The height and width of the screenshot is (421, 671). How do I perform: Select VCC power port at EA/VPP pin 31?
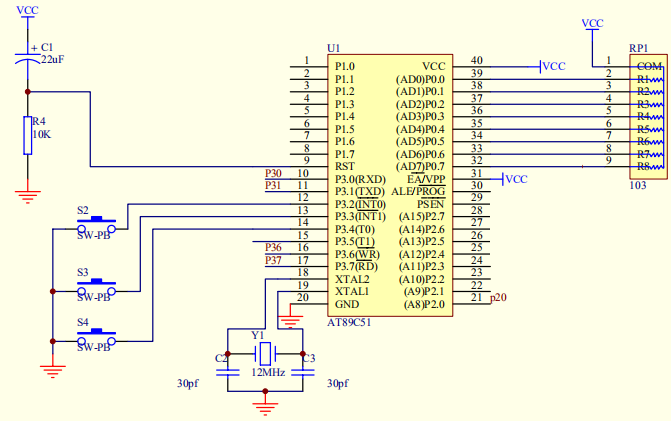[x=515, y=179]
